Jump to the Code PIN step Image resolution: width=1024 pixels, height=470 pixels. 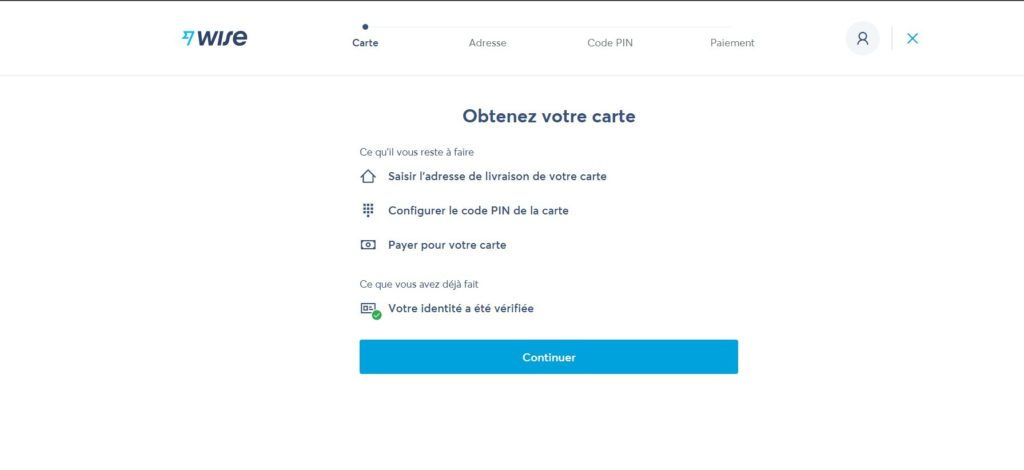pyautogui.click(x=610, y=43)
